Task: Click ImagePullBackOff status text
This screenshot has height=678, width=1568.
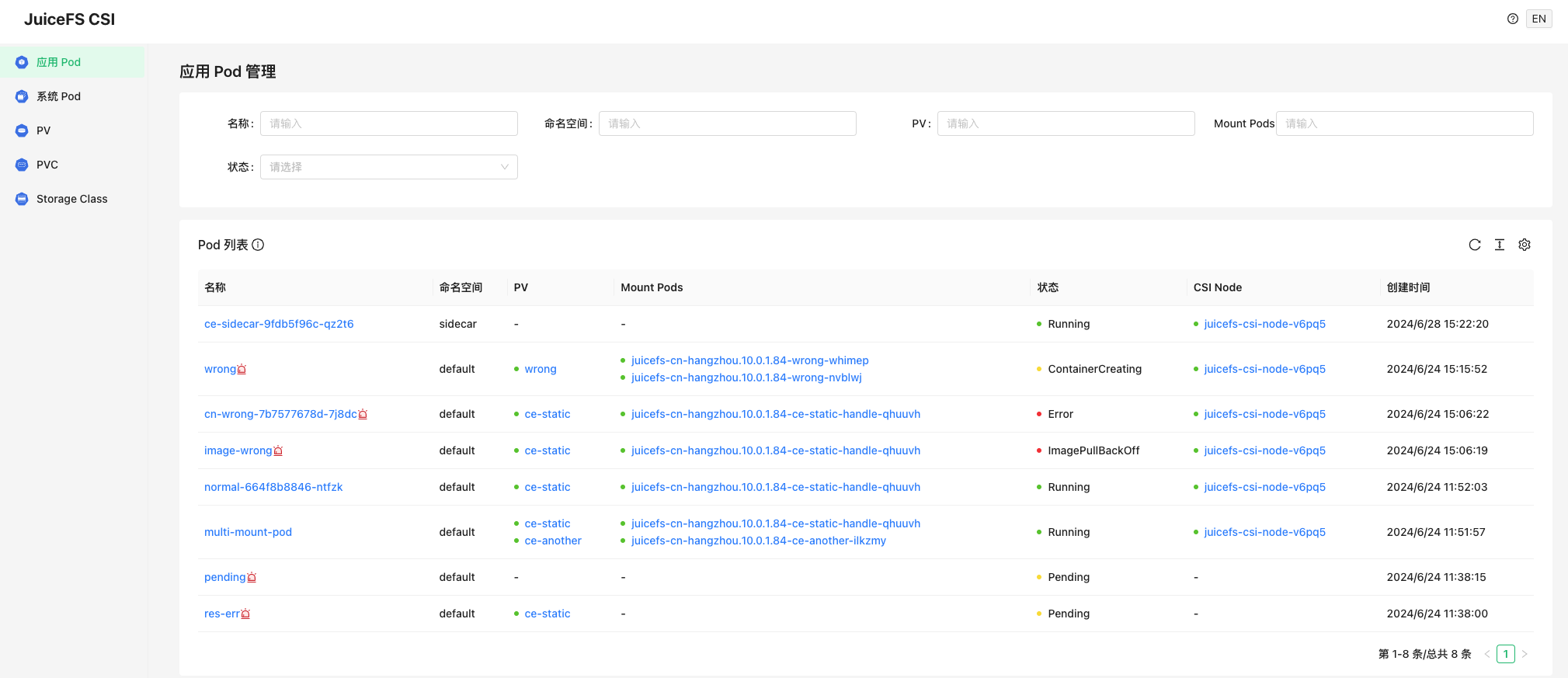Action: pos(1093,450)
